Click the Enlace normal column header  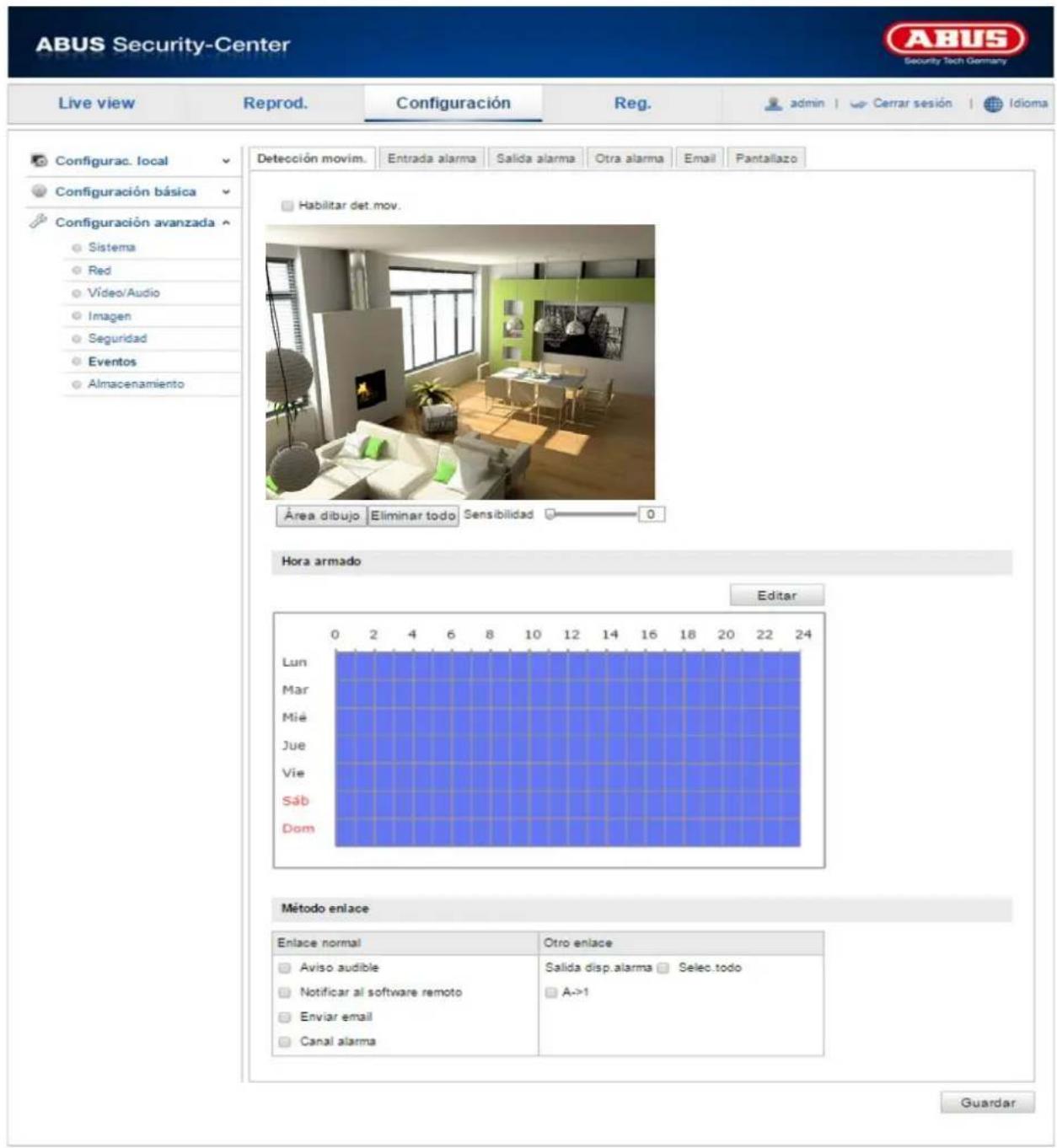pyautogui.click(x=405, y=943)
